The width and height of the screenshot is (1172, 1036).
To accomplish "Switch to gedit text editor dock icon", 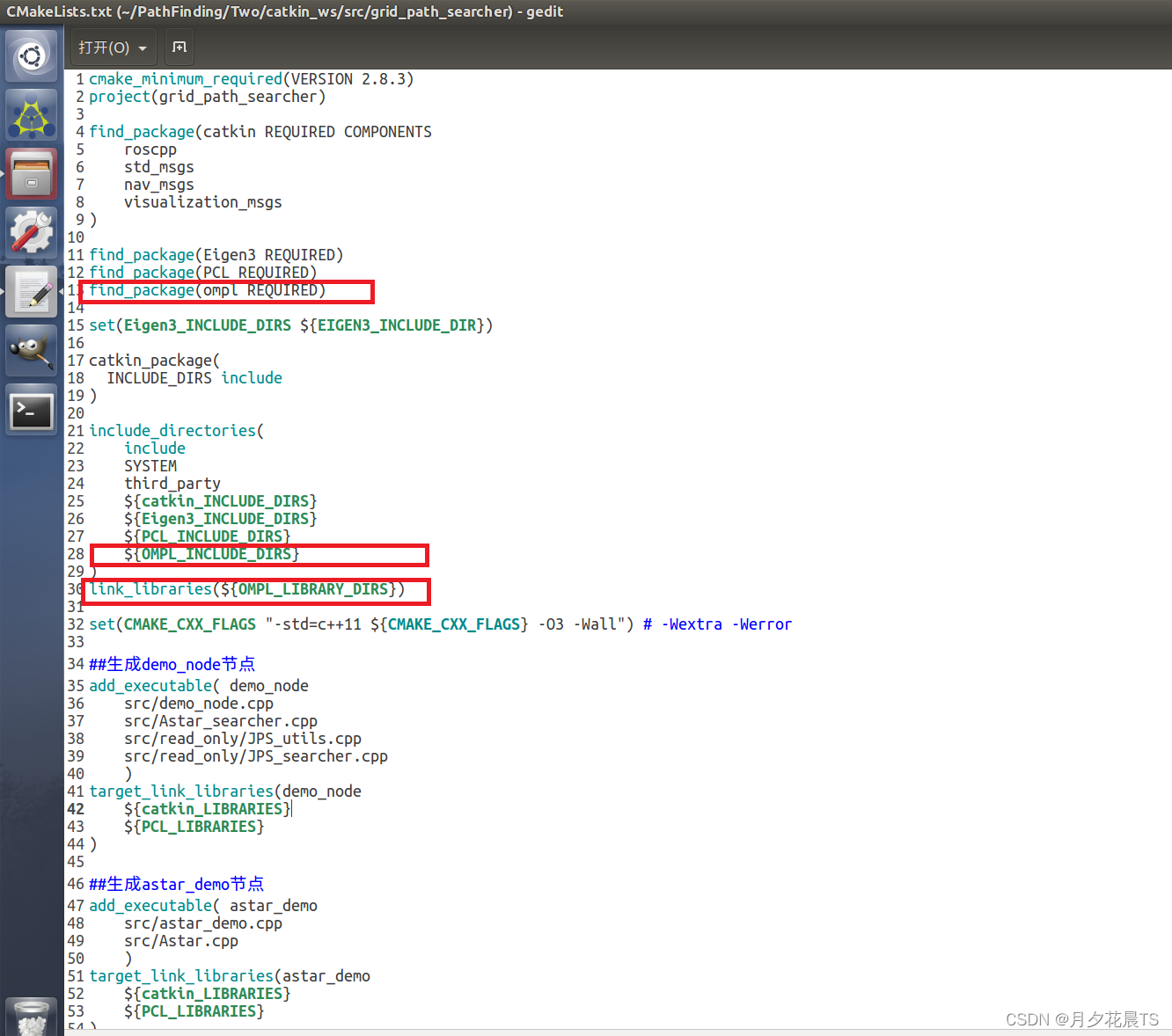I will pyautogui.click(x=32, y=292).
